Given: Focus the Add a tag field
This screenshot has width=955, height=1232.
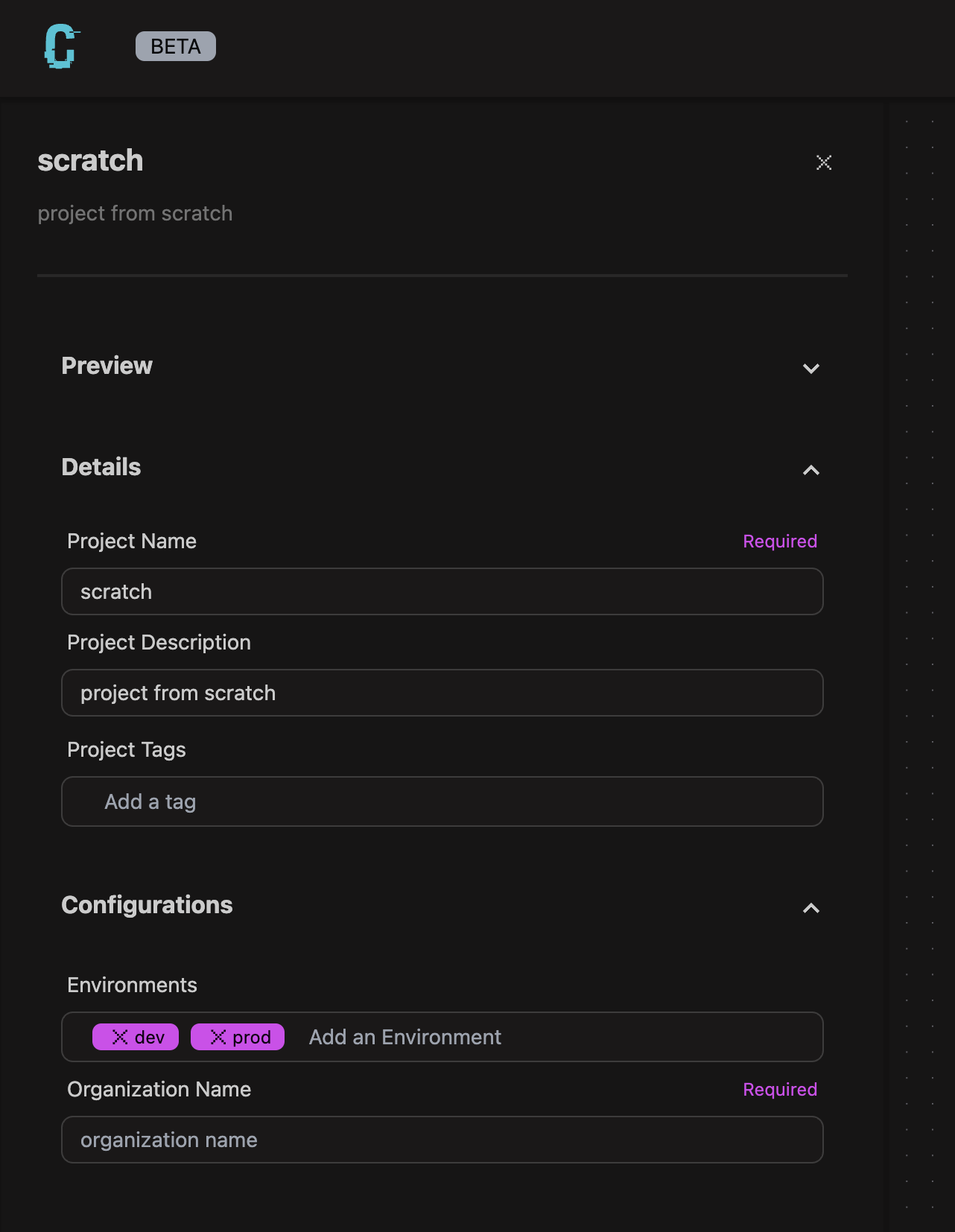Looking at the screenshot, I should 442,801.
